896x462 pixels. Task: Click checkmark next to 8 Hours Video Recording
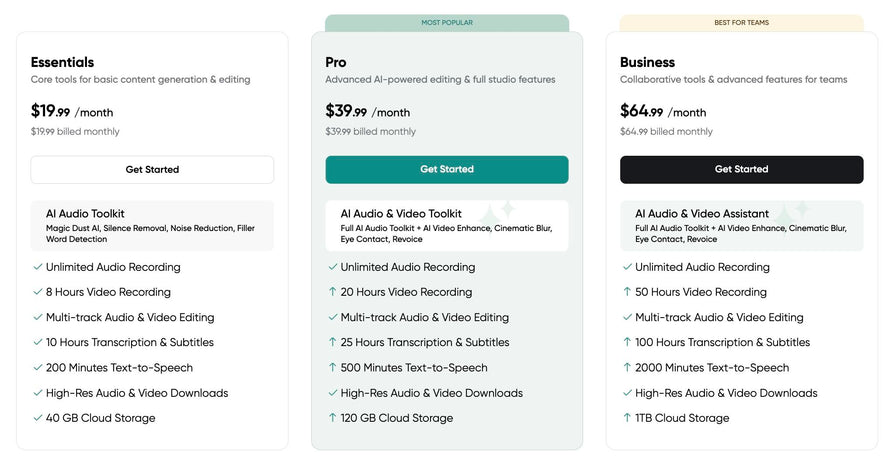click(x=38, y=292)
